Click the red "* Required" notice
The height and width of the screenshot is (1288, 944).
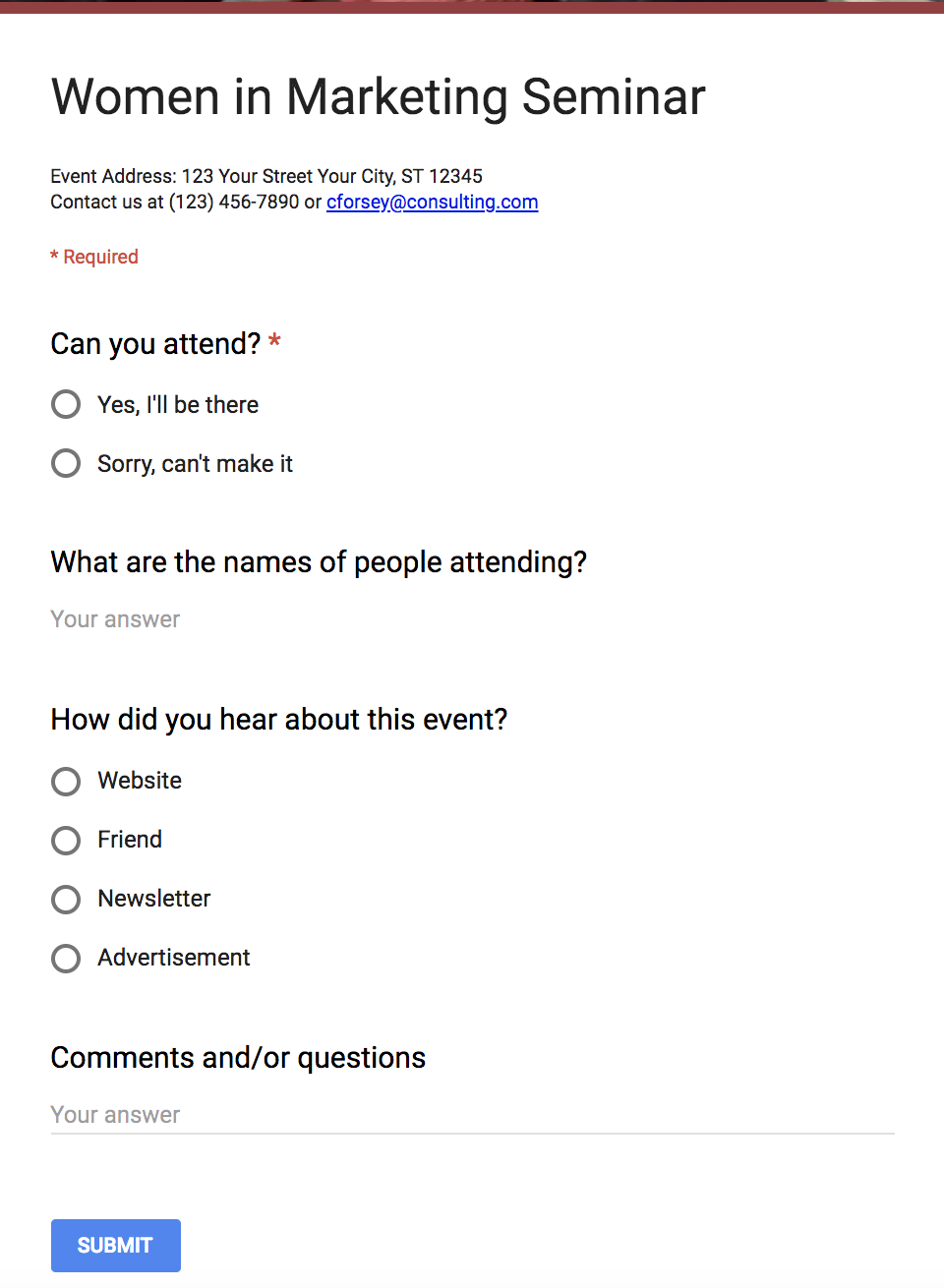94,257
